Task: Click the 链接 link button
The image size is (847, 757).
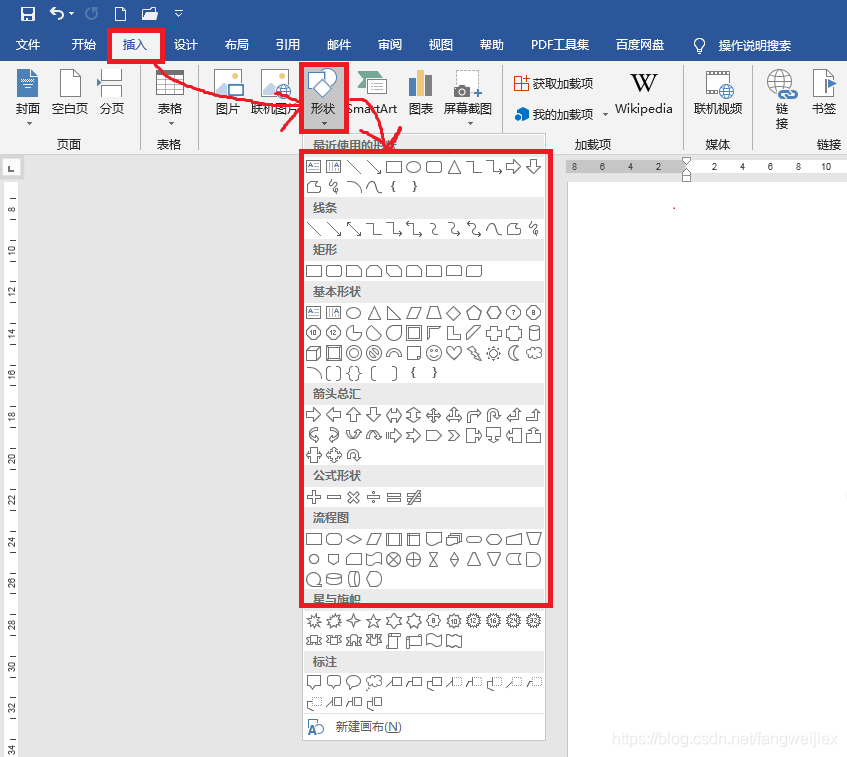Action: click(x=782, y=99)
